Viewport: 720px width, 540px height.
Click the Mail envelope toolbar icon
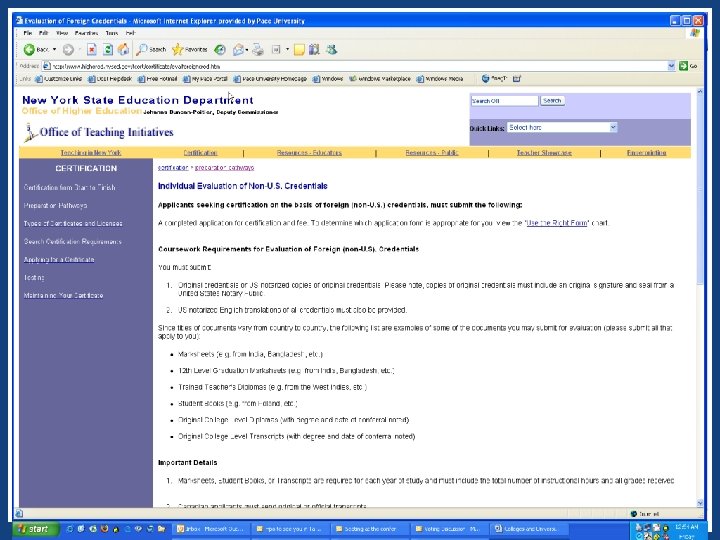pyautogui.click(x=238, y=49)
